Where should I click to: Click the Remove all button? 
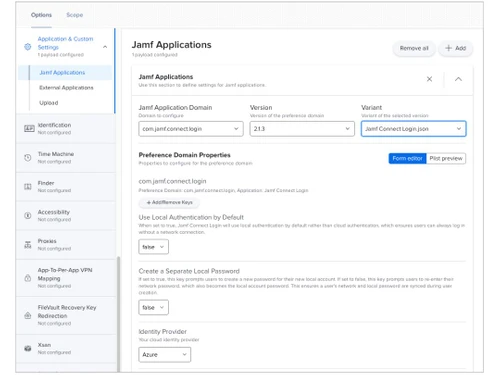pyautogui.click(x=414, y=48)
